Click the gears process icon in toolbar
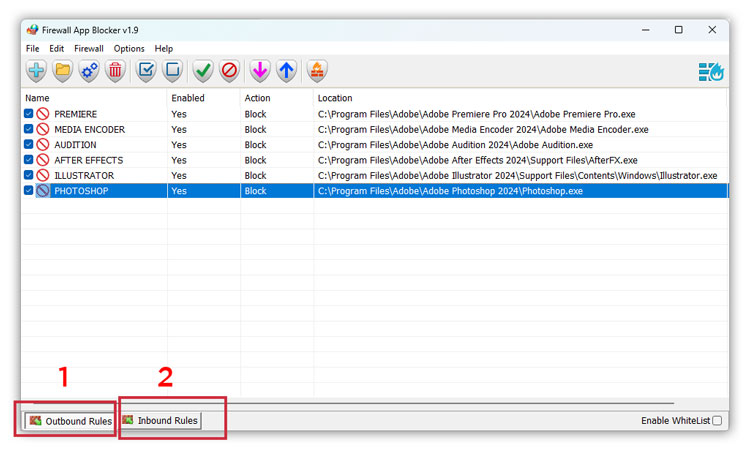This screenshot has height=452, width=750. click(89, 71)
